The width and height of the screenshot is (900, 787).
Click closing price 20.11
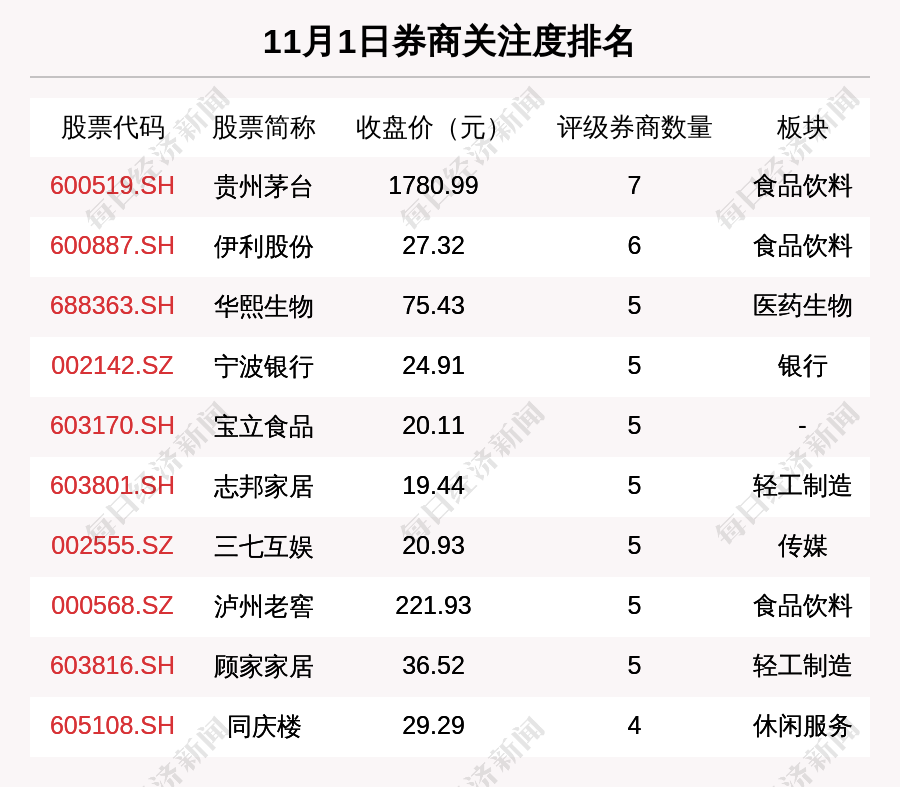click(433, 426)
